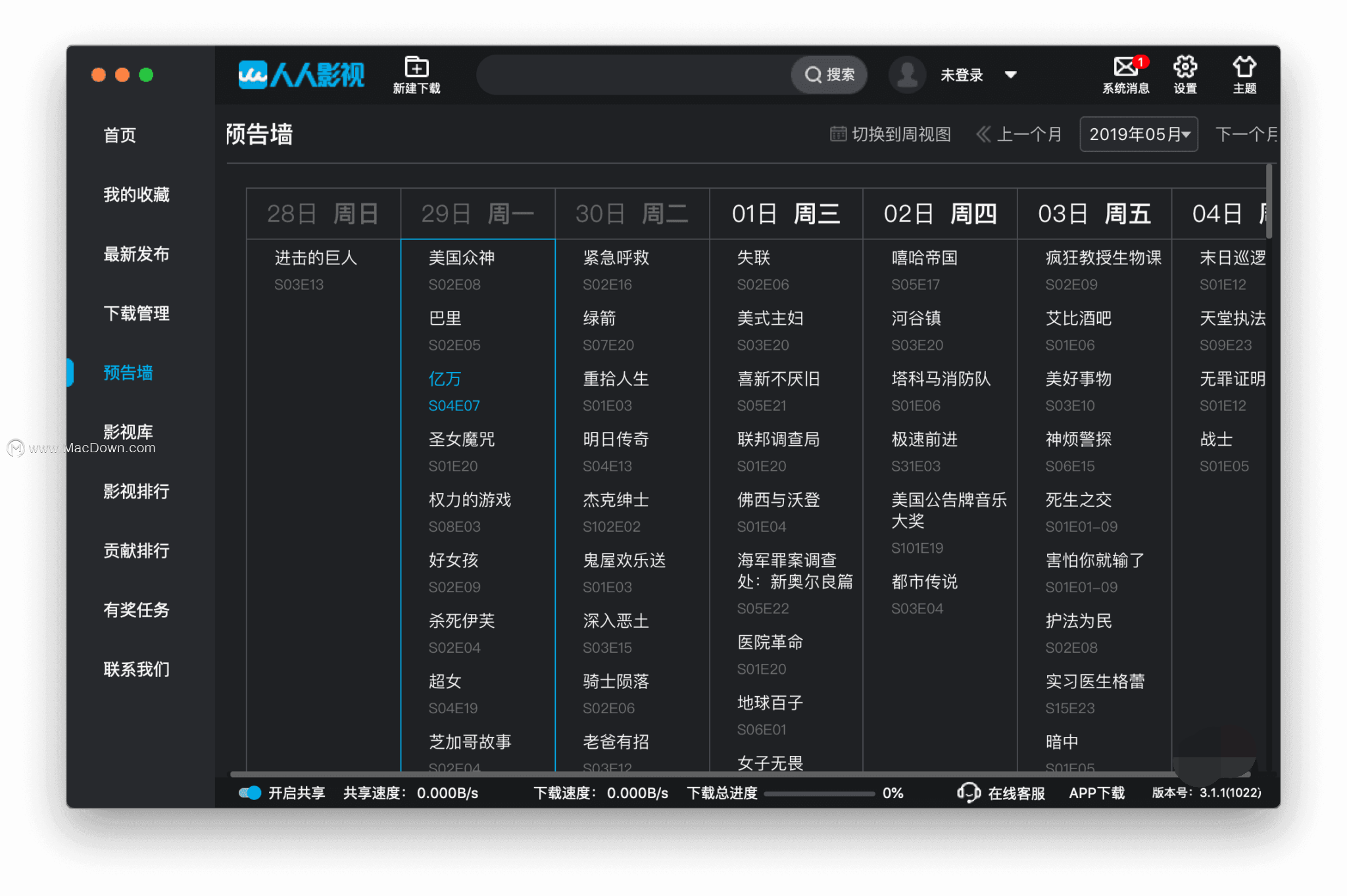Open 贡献排行 in sidebar

click(136, 550)
